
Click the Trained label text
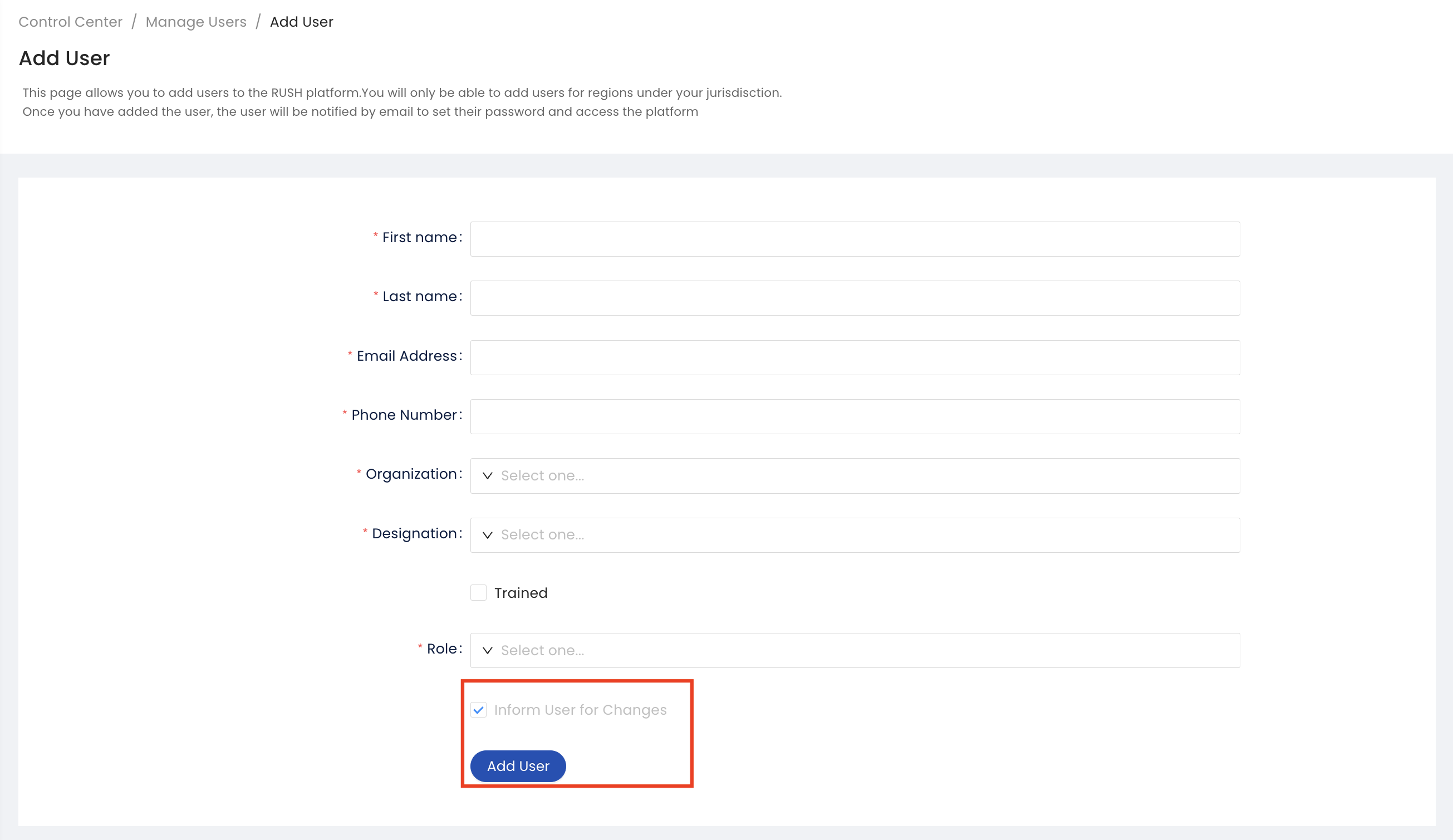coord(521,593)
